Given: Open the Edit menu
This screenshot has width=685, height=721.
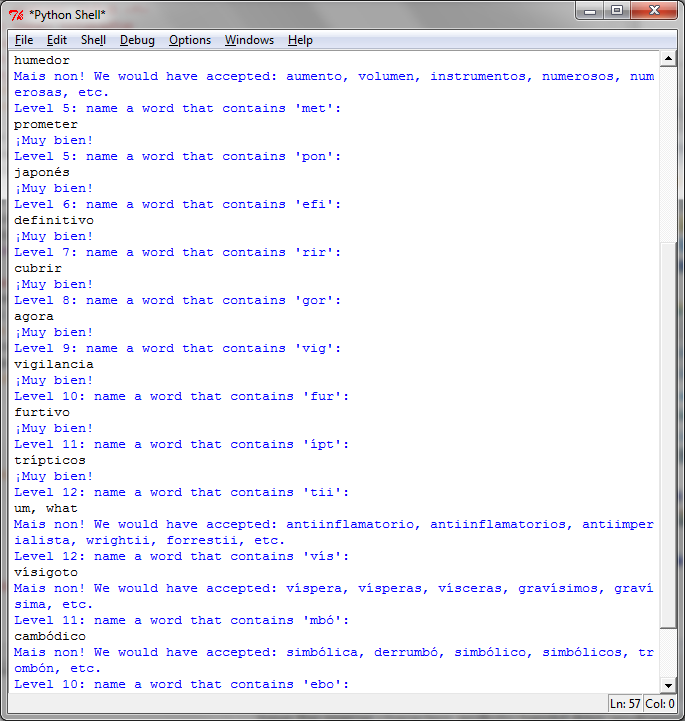Looking at the screenshot, I should (x=57, y=40).
